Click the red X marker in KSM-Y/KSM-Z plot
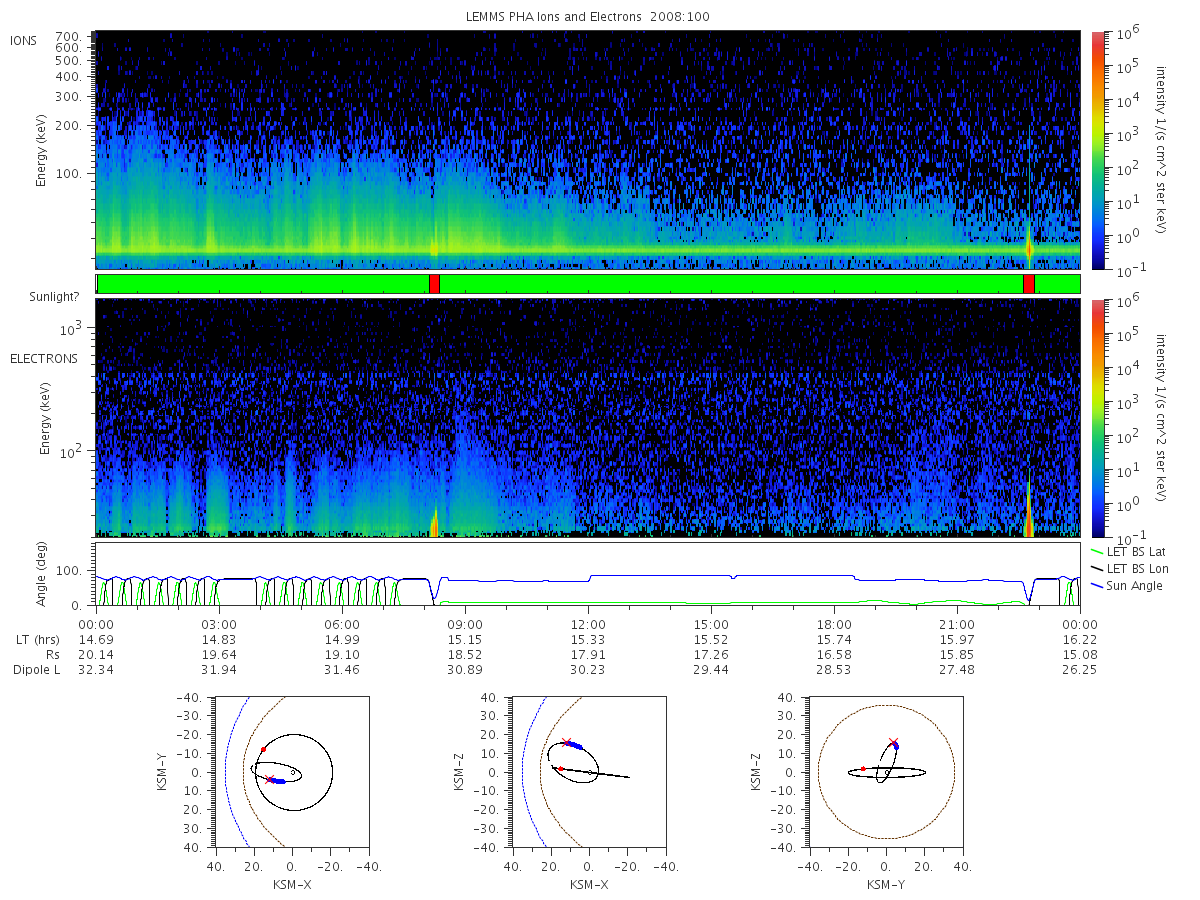 (x=893, y=742)
